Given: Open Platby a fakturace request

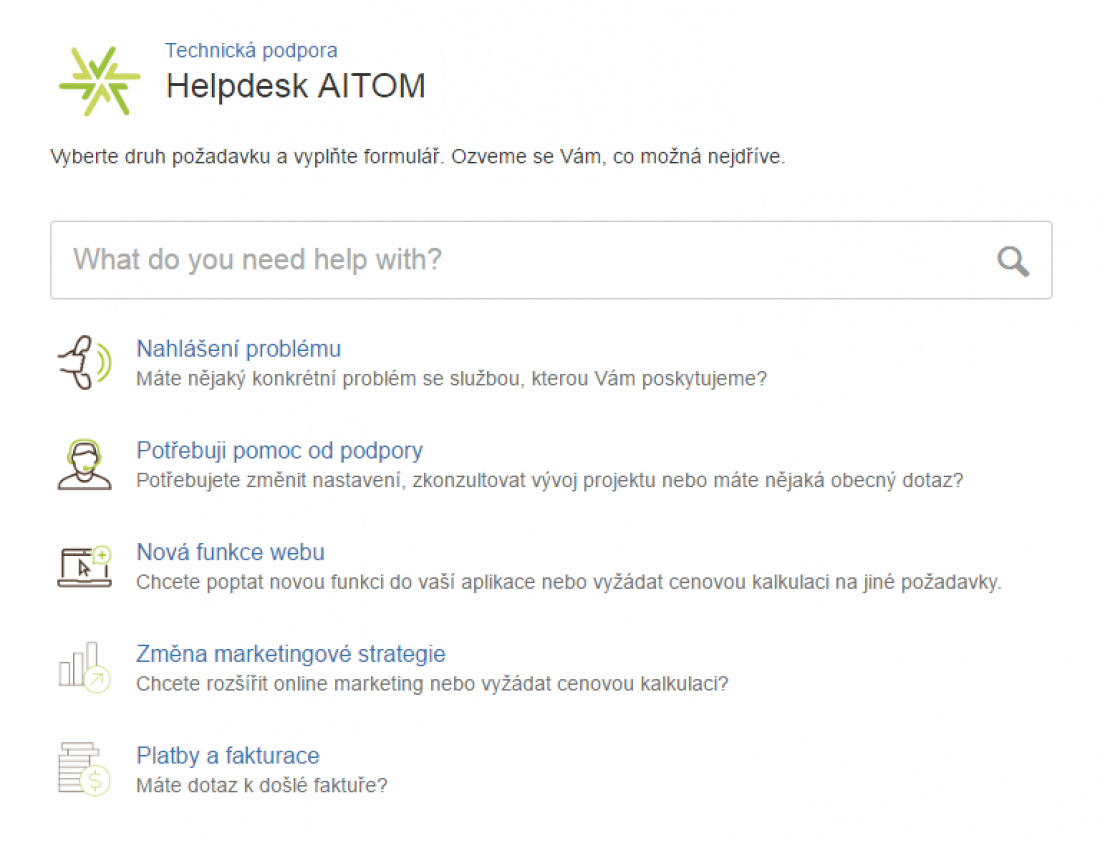Looking at the screenshot, I should point(227,755).
